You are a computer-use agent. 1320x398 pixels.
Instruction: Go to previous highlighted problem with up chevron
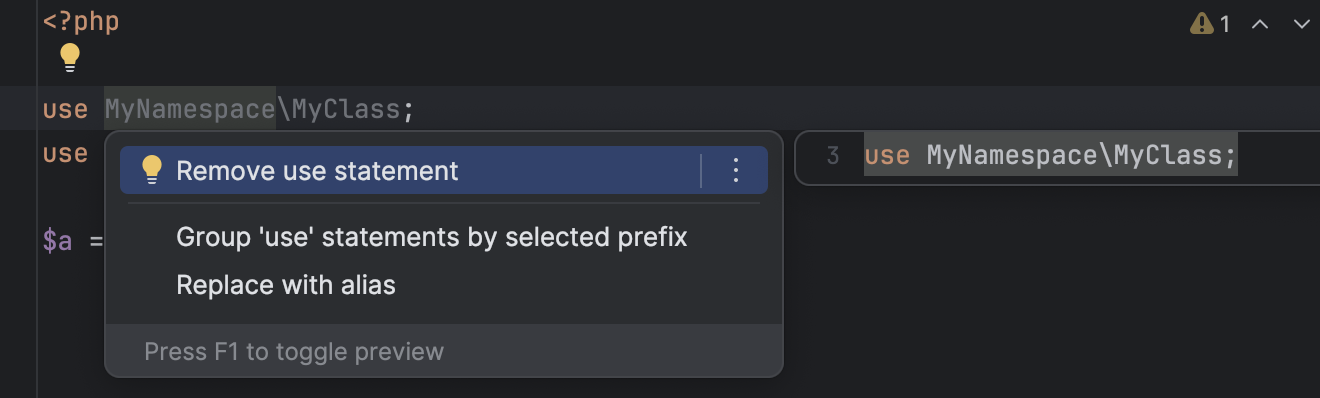[1260, 24]
